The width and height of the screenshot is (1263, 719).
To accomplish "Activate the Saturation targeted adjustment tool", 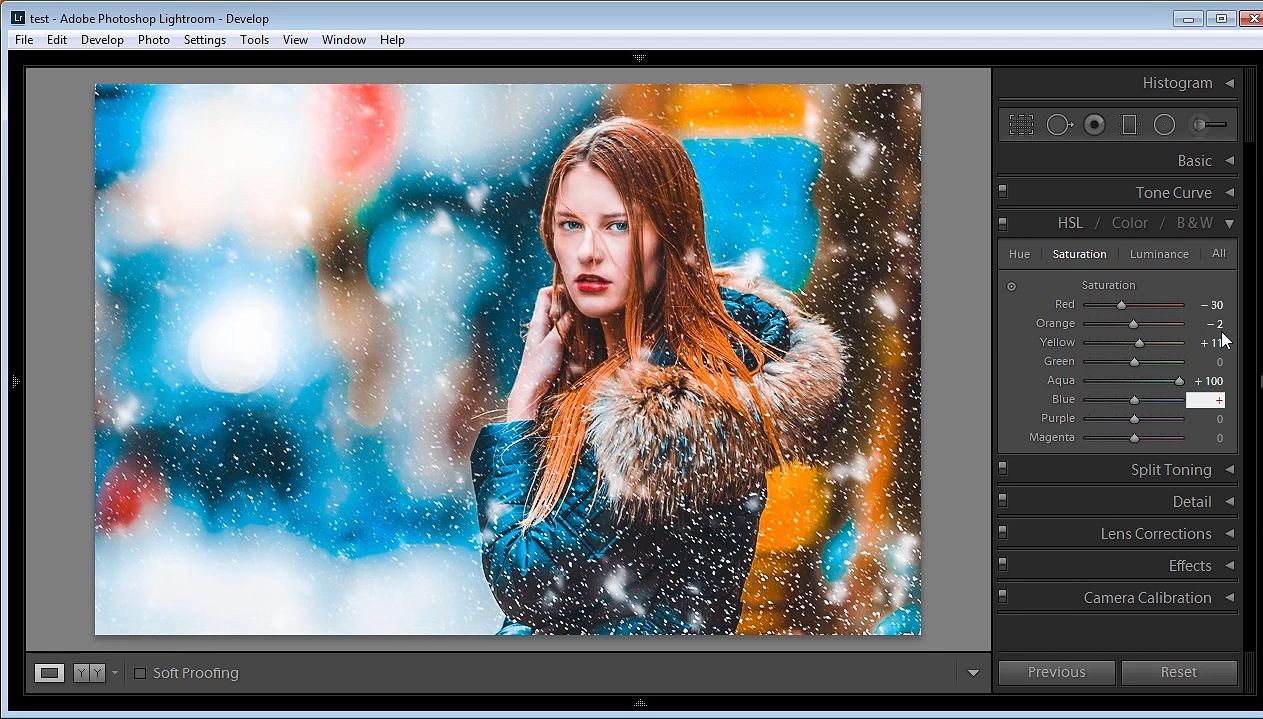I will (x=1011, y=286).
